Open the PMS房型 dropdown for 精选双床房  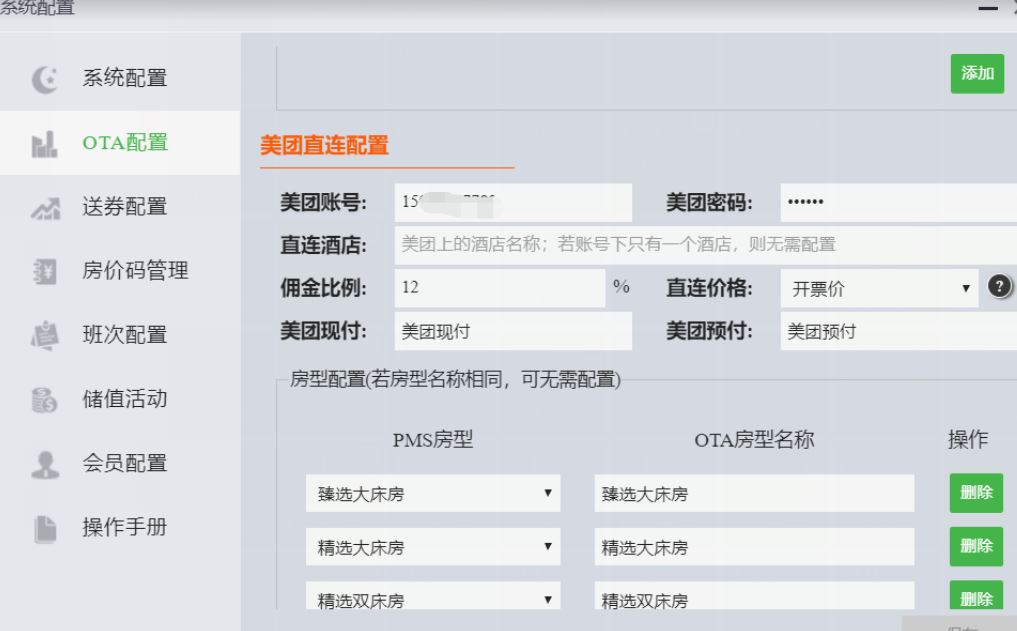[432, 600]
